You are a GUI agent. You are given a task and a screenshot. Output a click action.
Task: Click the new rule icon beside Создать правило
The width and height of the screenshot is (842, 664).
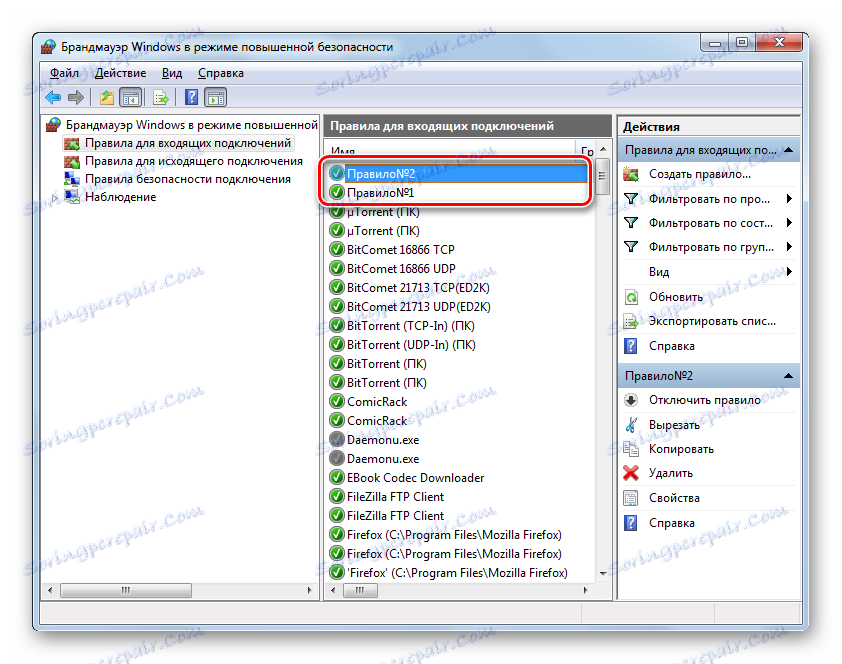(631, 174)
